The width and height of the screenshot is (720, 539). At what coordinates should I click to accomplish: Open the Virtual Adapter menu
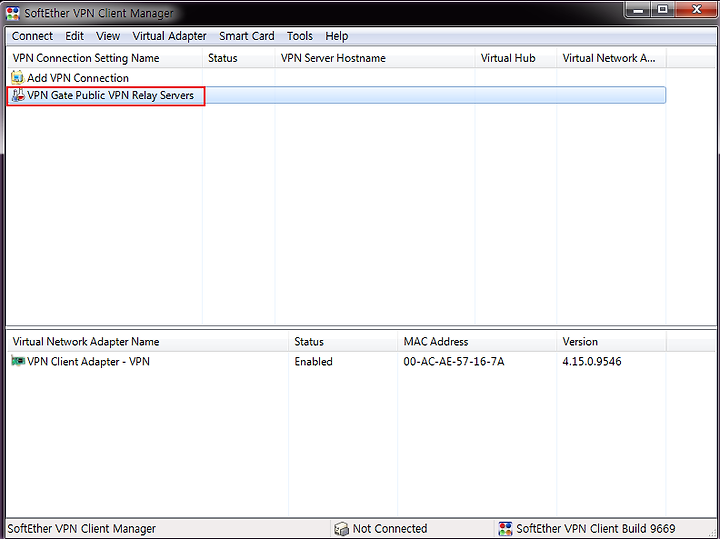[169, 36]
